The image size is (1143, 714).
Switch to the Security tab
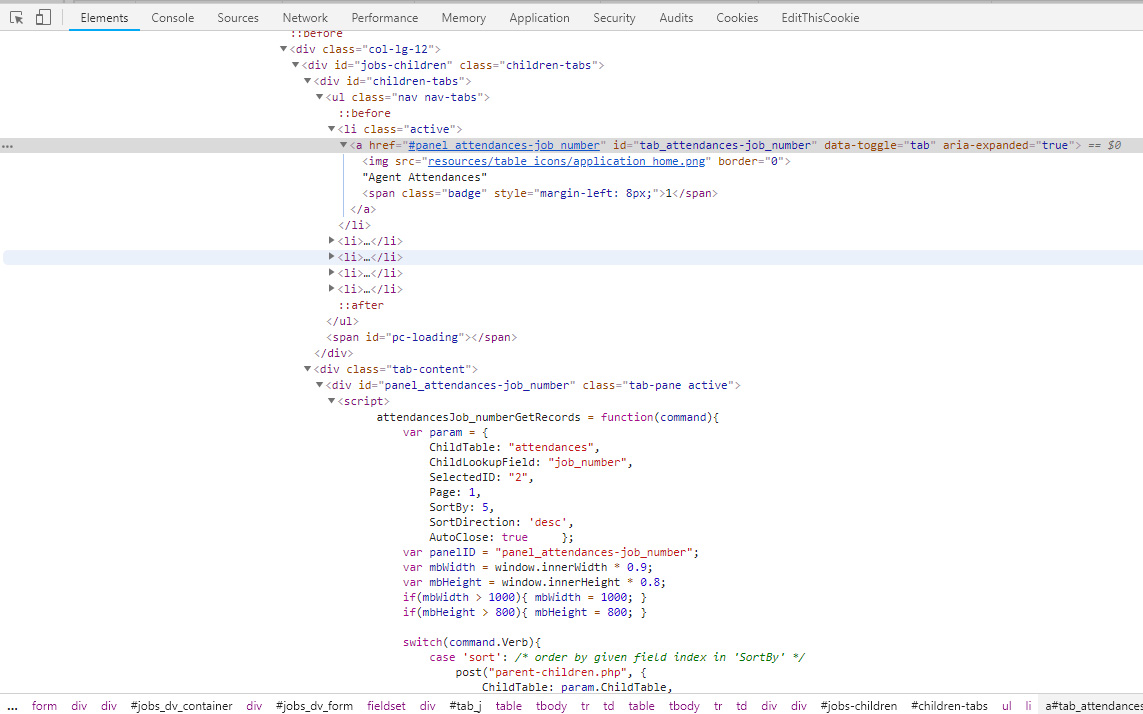(614, 18)
